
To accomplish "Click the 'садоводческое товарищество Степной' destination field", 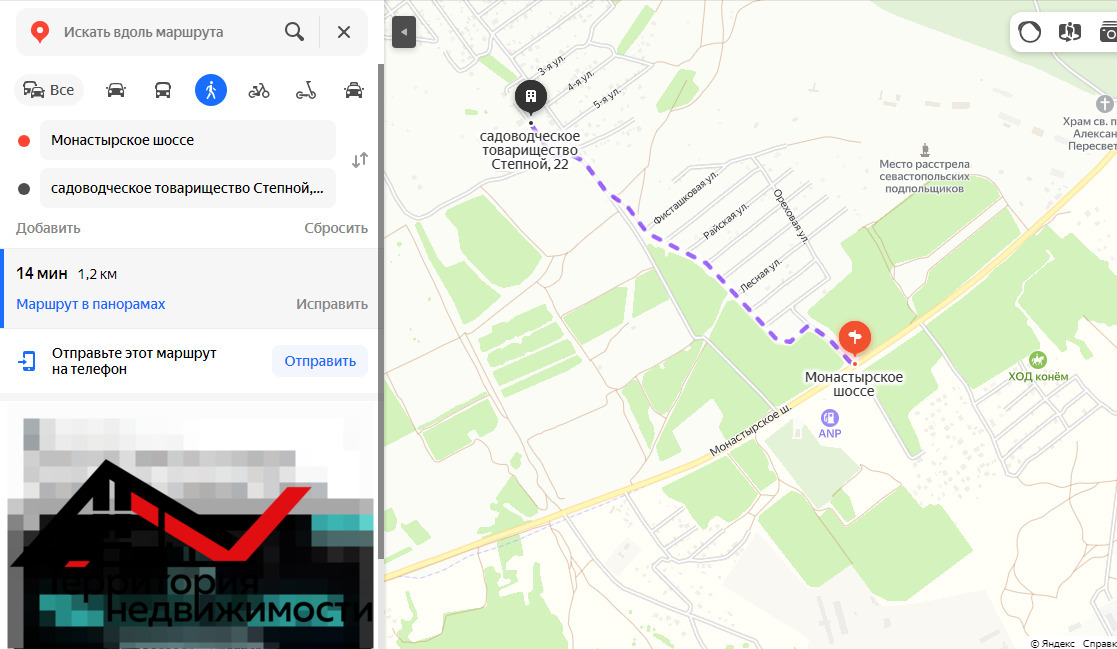I will coord(187,188).
